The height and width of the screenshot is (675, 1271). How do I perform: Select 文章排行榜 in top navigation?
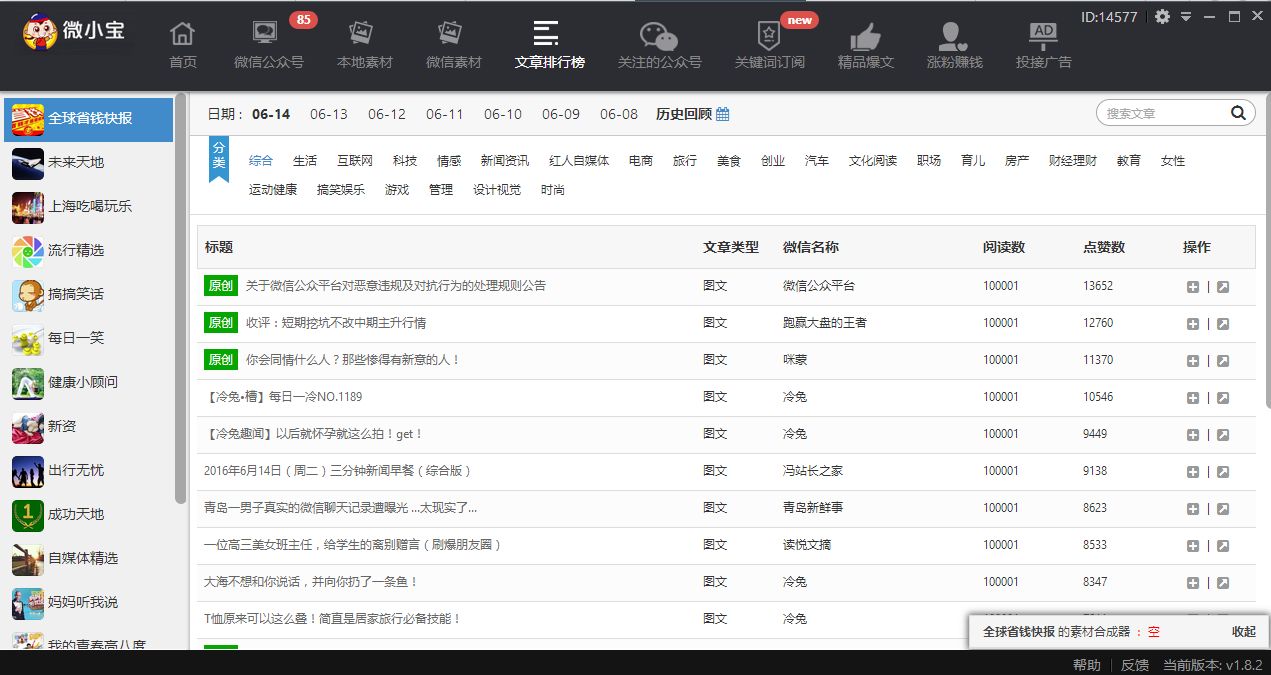point(549,44)
